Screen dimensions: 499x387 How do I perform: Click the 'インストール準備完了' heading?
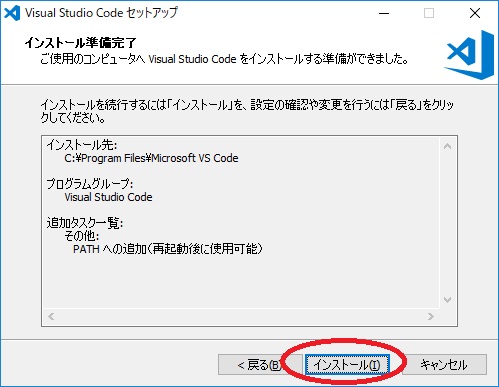point(80,43)
